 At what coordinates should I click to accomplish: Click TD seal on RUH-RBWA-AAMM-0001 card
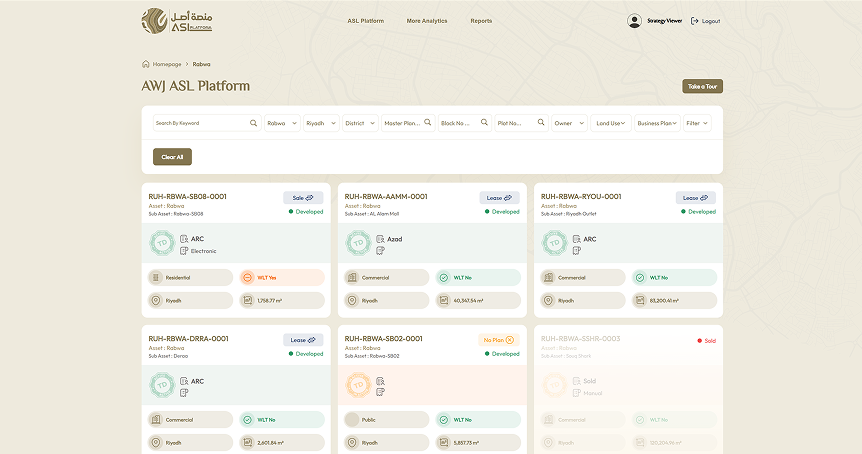click(358, 243)
